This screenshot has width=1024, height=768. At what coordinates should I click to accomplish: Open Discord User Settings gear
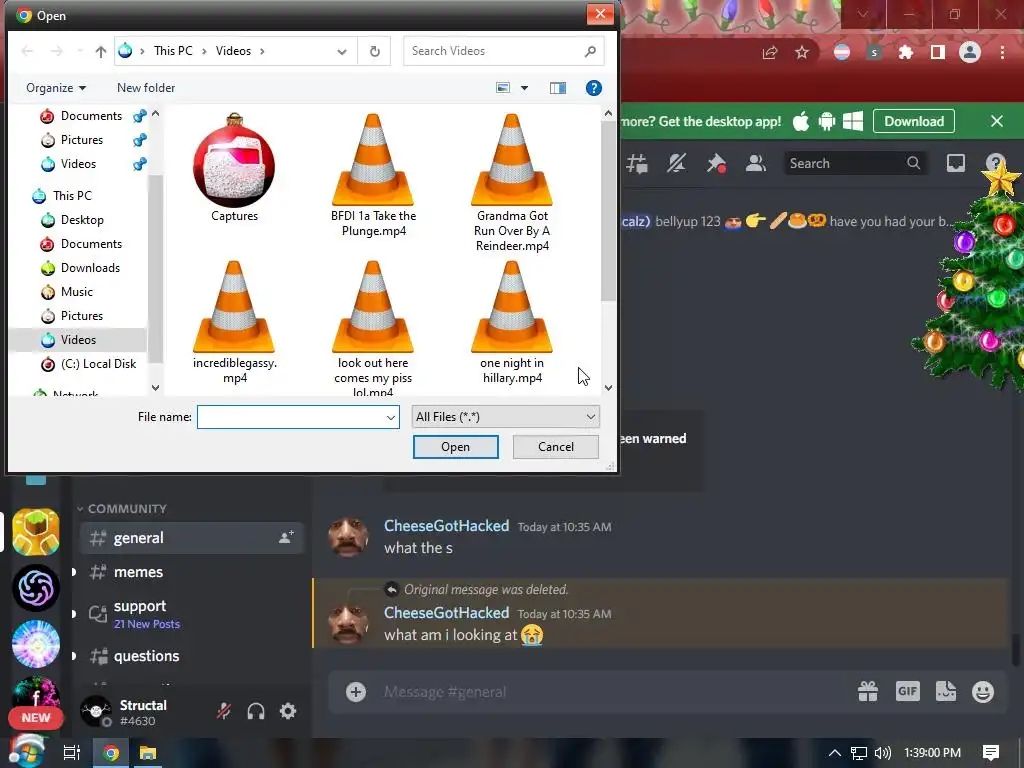[x=288, y=711]
